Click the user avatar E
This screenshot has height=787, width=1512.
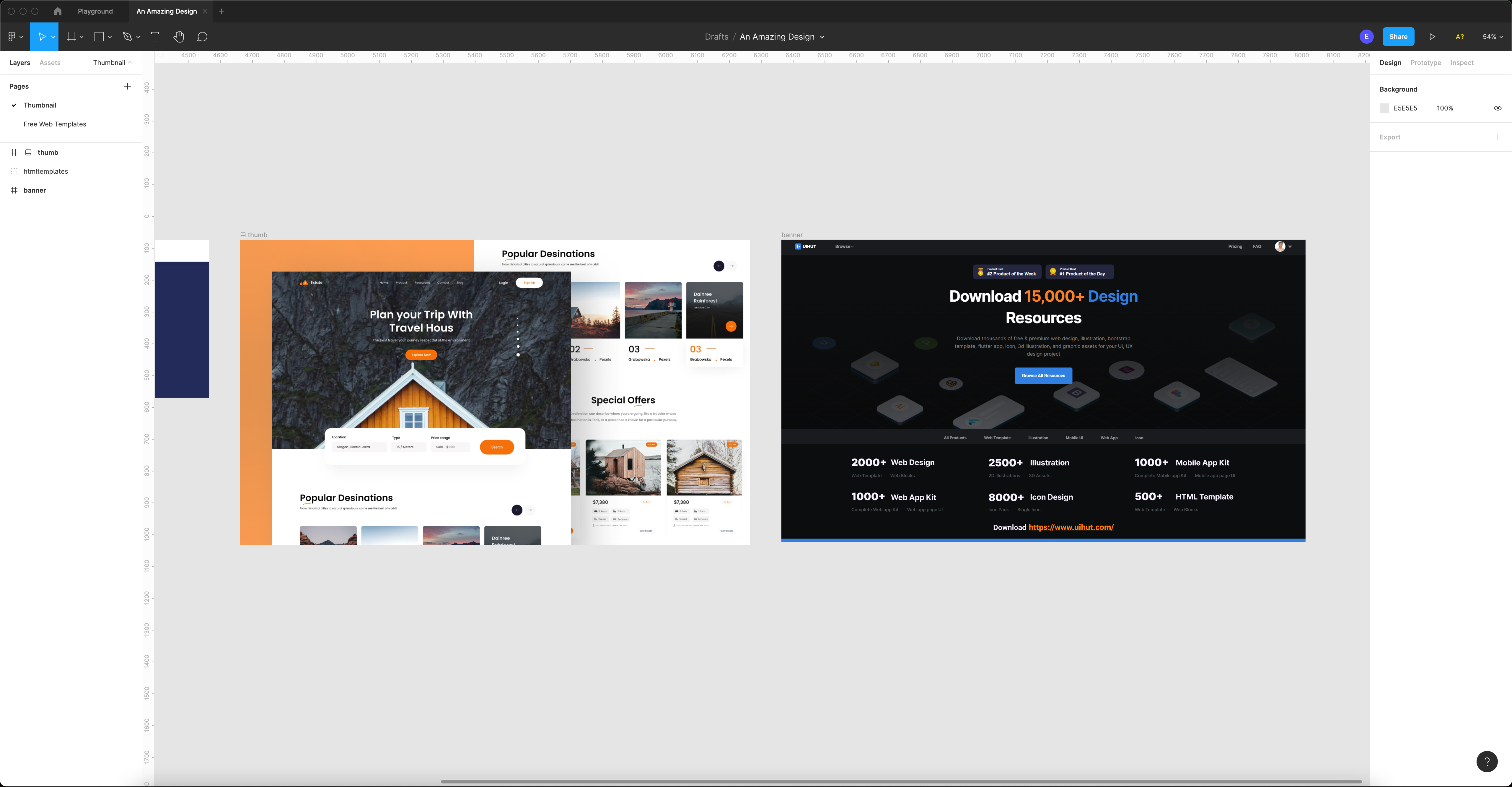click(x=1366, y=36)
